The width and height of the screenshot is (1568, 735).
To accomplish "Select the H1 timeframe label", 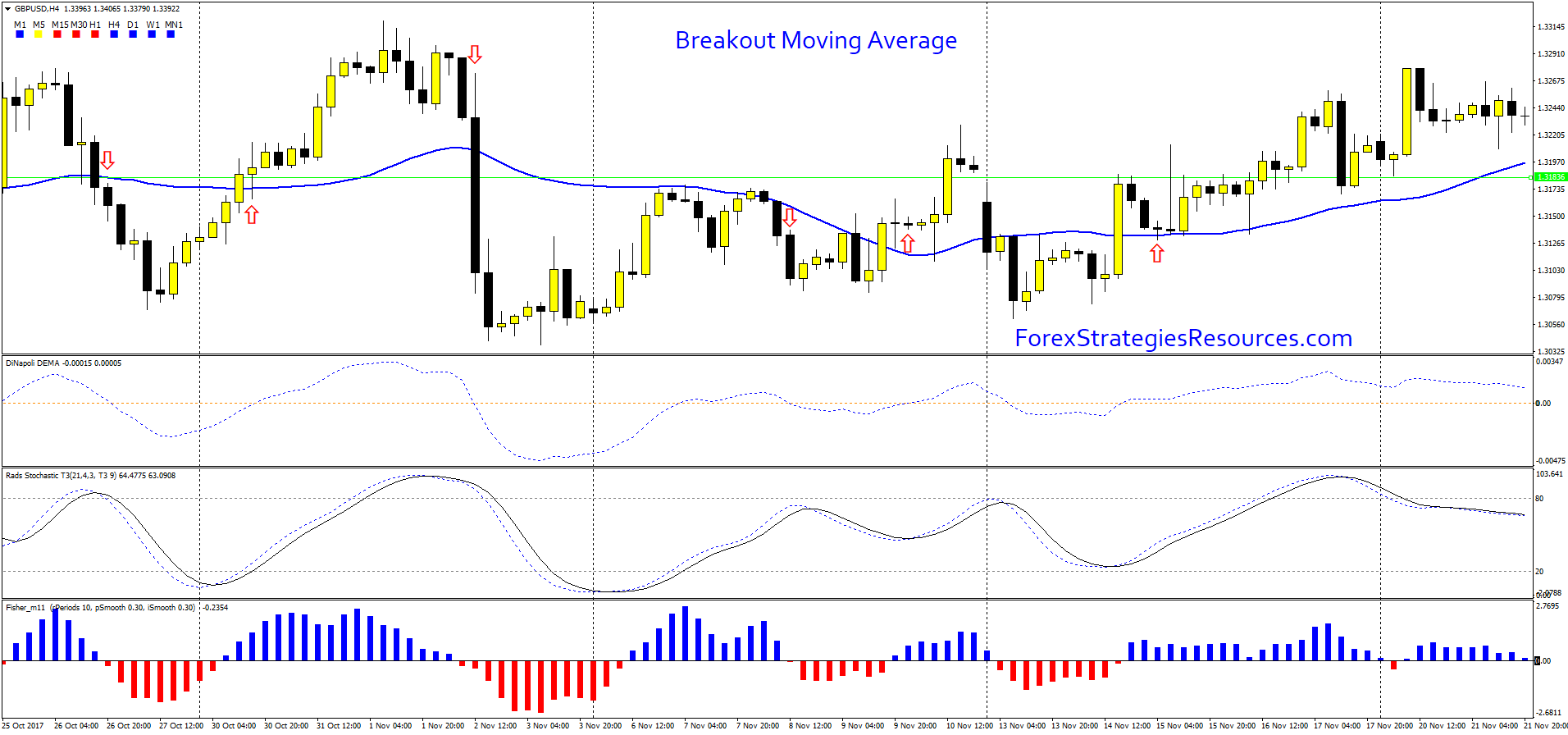I will pos(96,25).
